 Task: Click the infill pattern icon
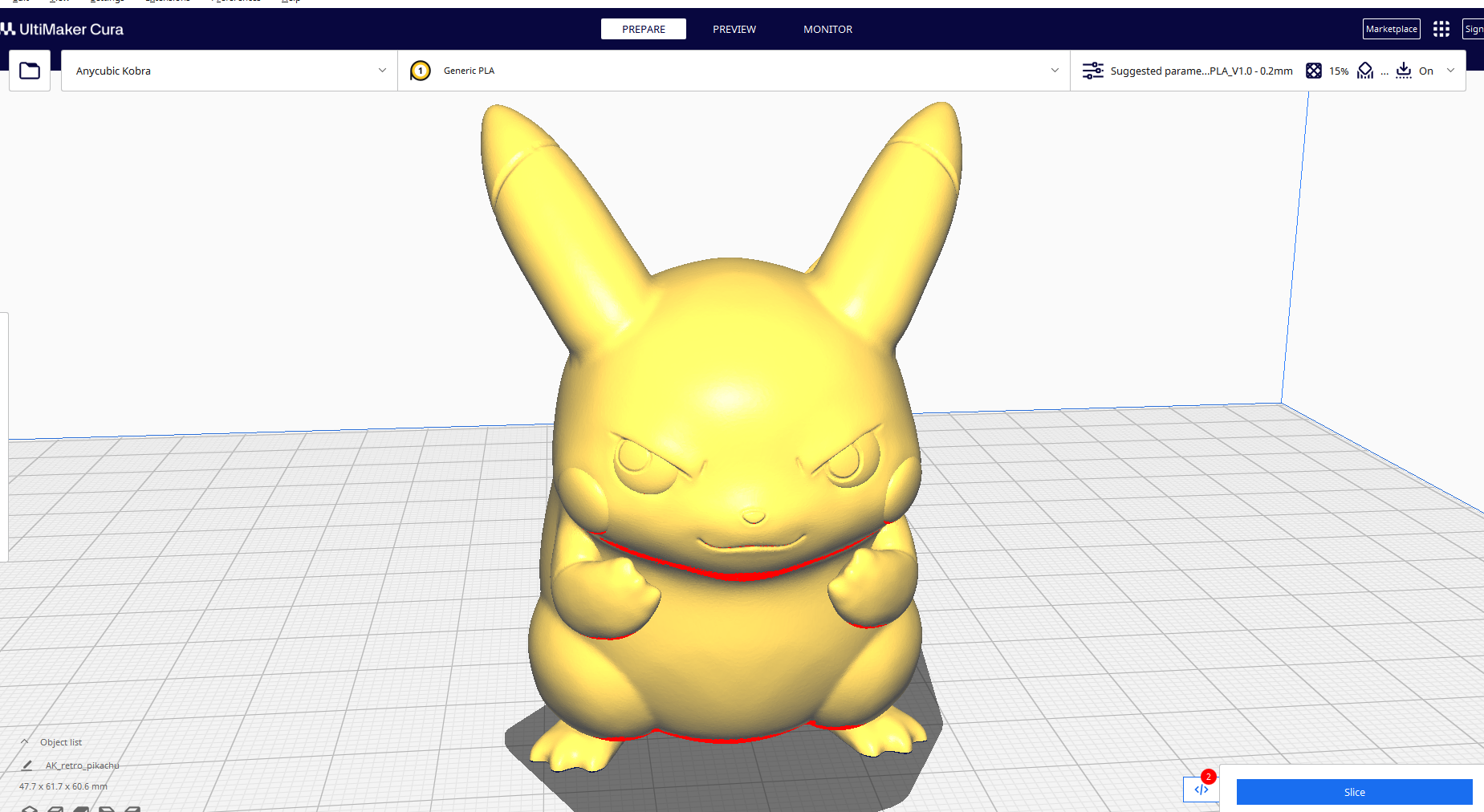coord(1314,71)
